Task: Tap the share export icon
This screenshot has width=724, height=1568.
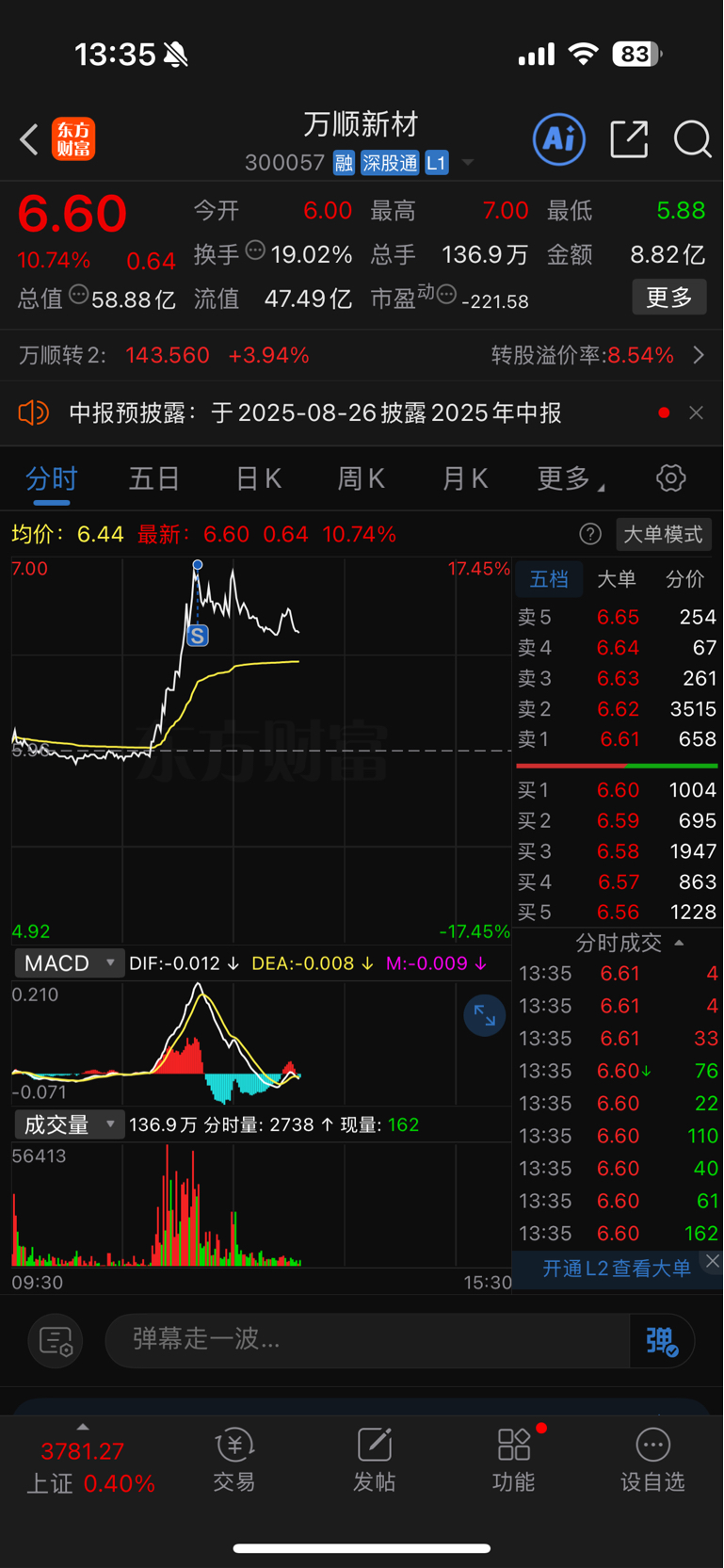Action: 629,139
